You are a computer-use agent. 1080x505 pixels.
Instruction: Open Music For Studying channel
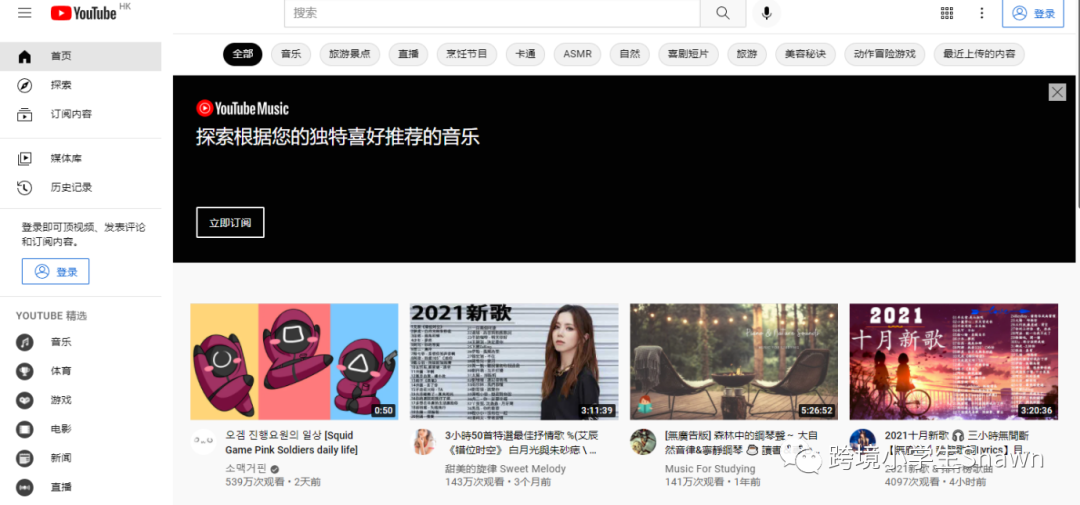[x=709, y=468]
